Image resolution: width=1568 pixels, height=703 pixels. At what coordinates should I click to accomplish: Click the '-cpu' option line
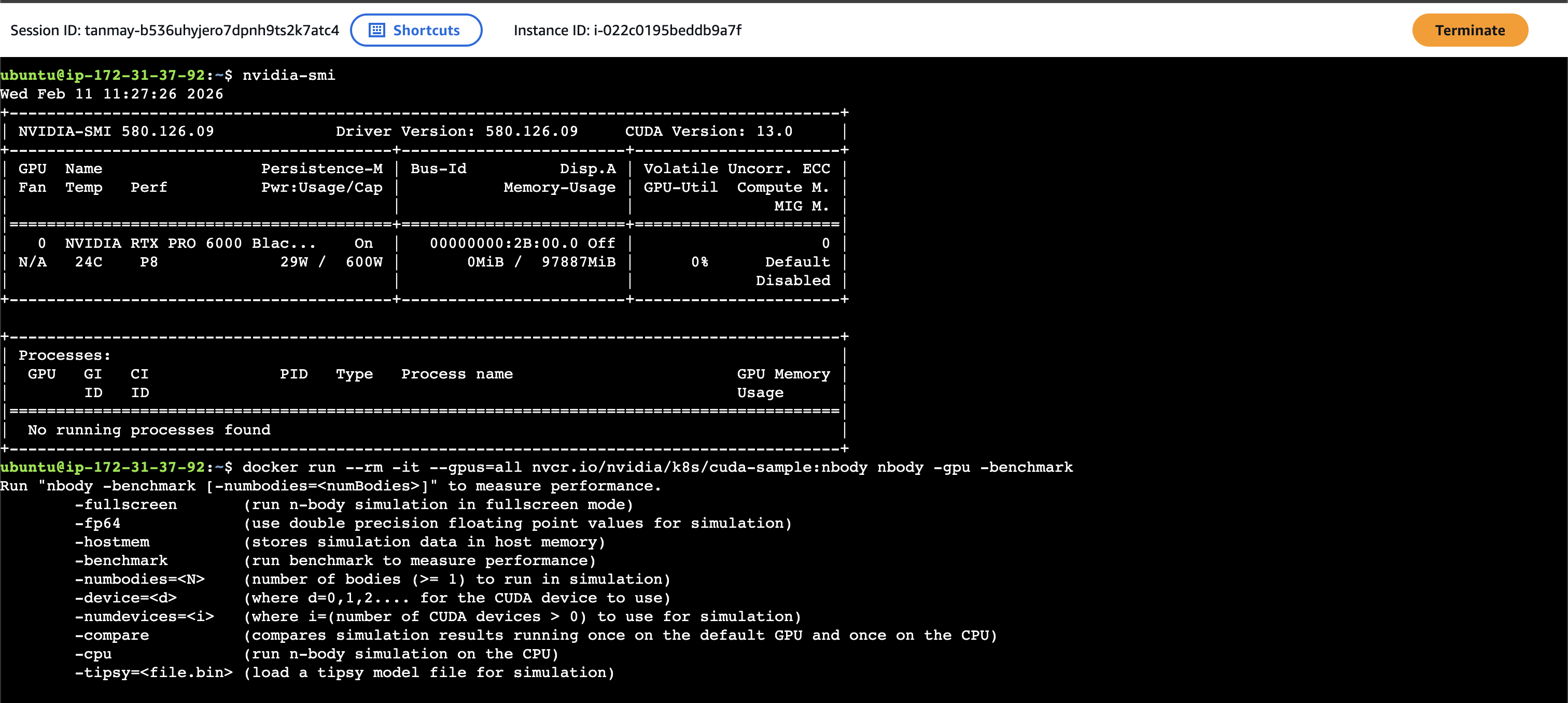coord(316,654)
